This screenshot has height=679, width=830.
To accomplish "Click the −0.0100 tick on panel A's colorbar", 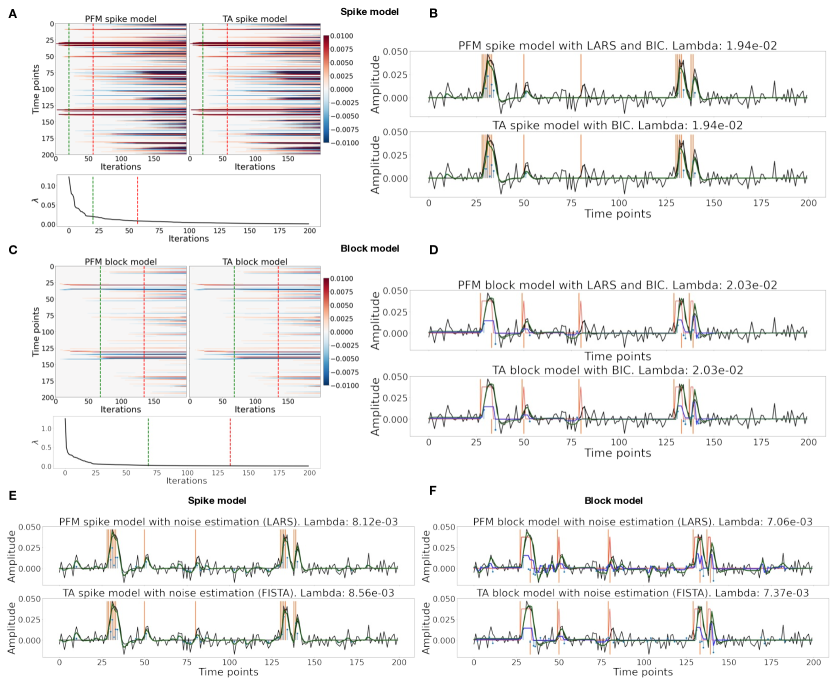I will point(343,143).
